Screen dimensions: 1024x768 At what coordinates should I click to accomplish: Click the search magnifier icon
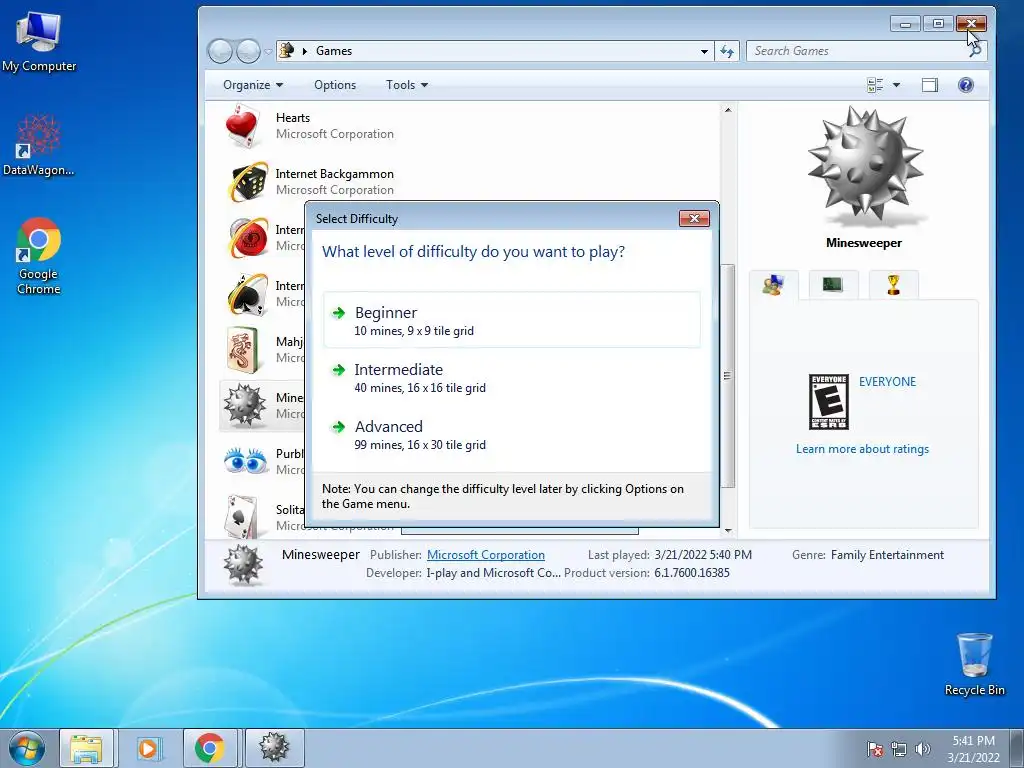click(x=975, y=51)
